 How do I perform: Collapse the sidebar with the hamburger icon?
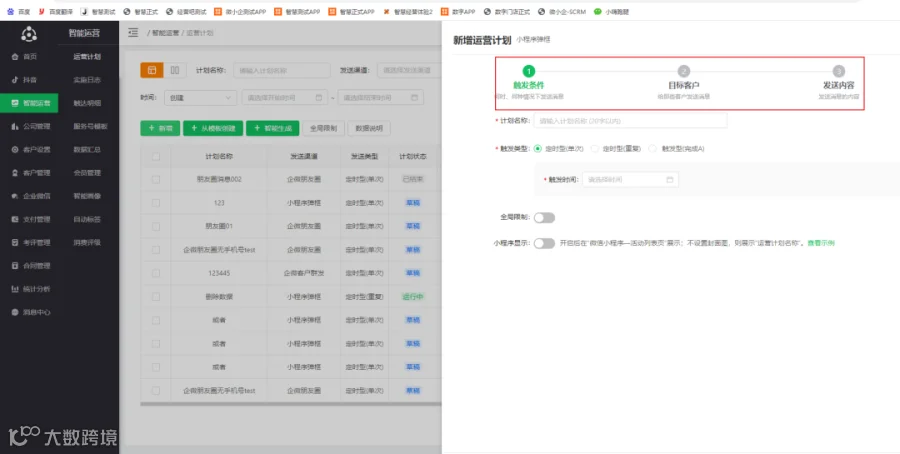point(133,33)
